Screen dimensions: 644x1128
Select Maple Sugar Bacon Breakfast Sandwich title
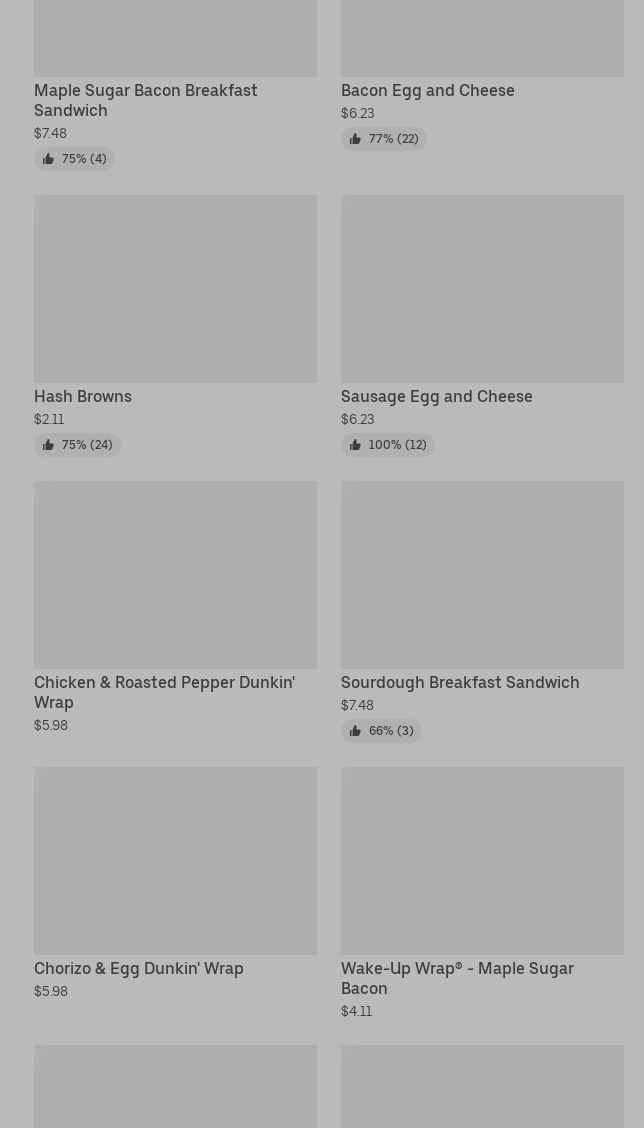point(145,100)
